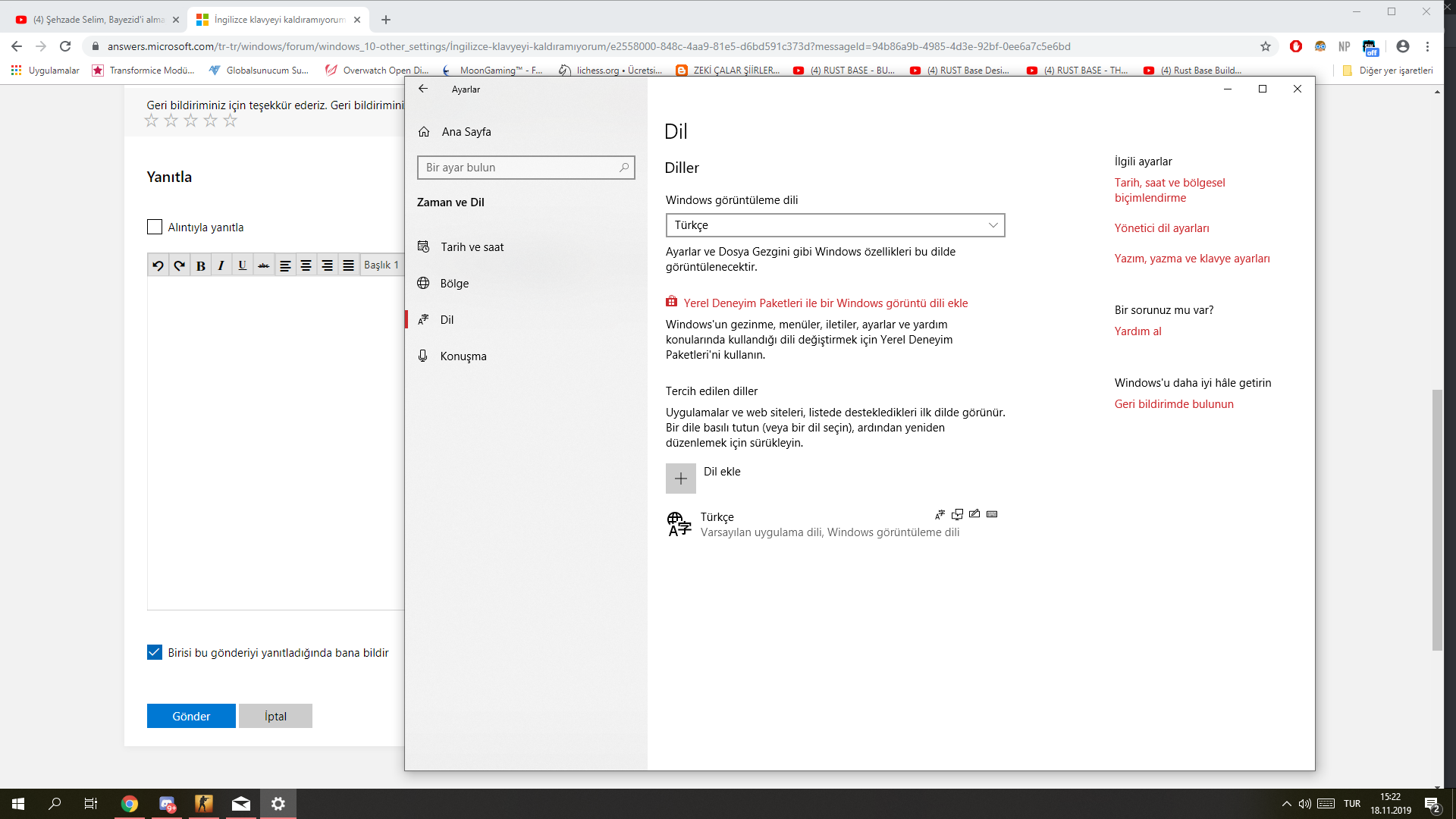This screenshot has width=1456, height=819.
Task: Click the plus icon to add a language
Action: point(680,479)
